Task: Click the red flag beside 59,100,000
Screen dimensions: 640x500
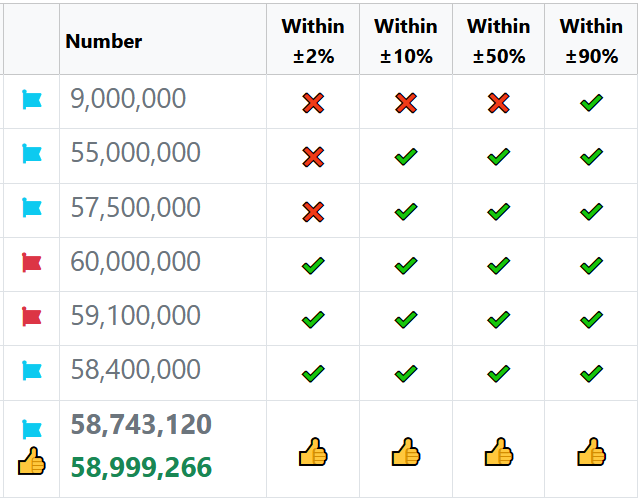Action: click(32, 317)
